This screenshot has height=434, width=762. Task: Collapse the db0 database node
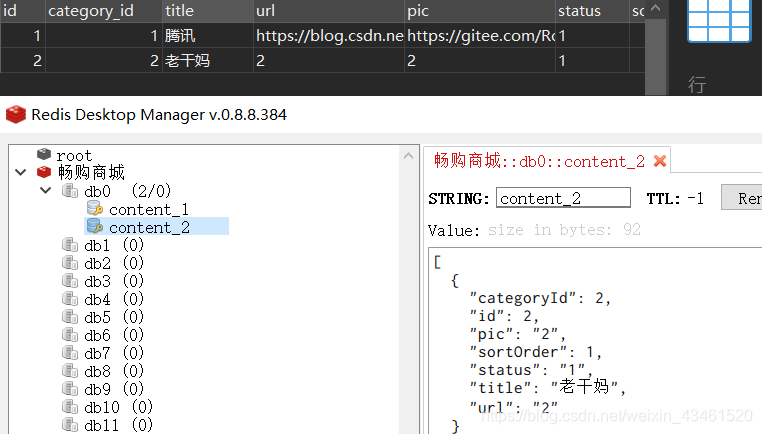click(x=46, y=191)
